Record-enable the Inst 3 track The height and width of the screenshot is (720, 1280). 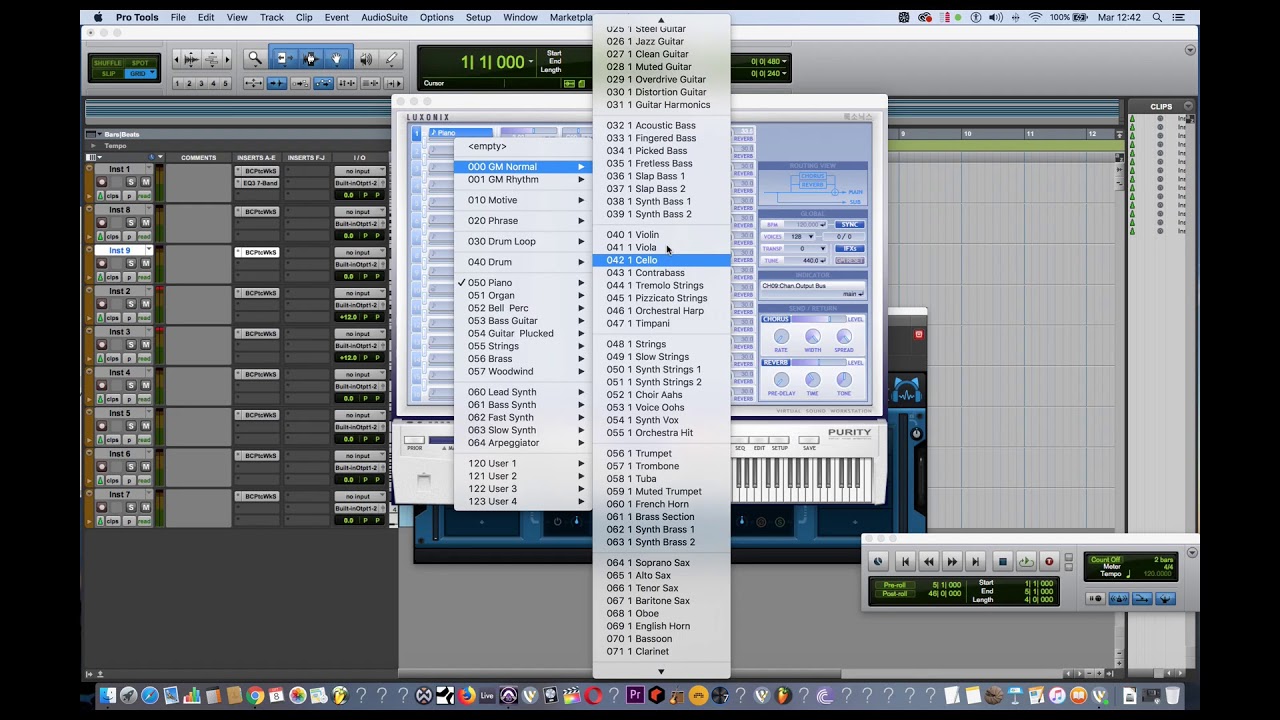[102, 345]
